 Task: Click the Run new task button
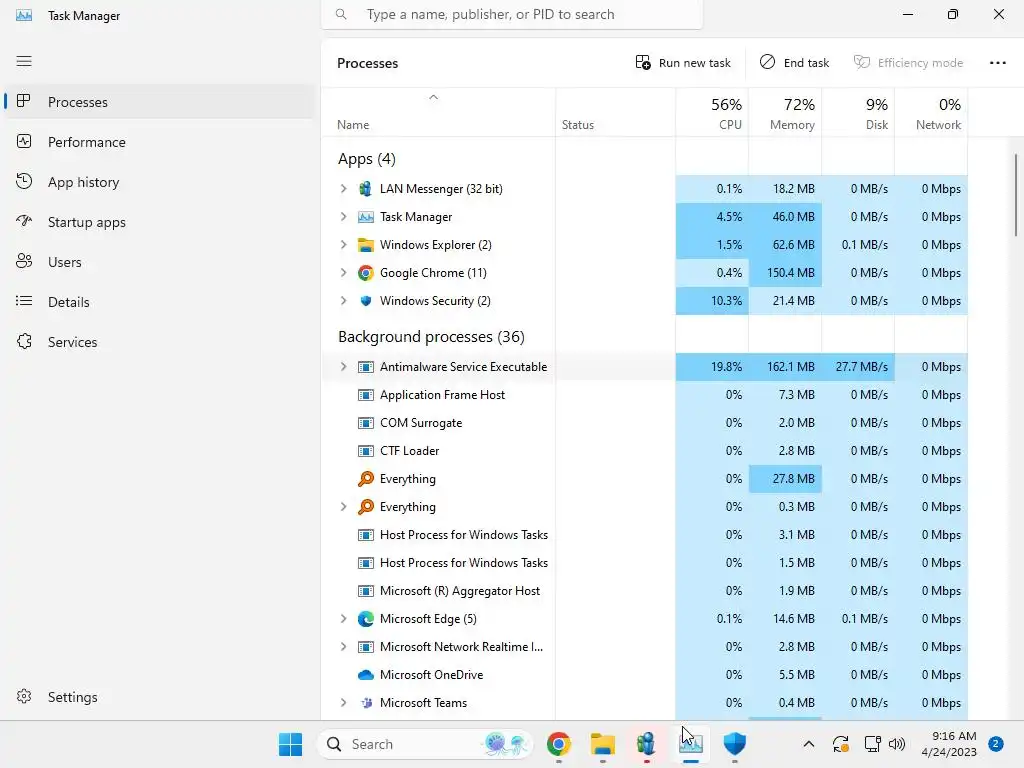click(682, 63)
